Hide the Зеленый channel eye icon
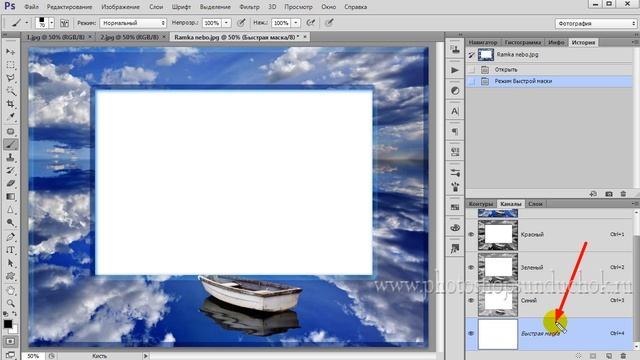The image size is (640, 360). (471, 267)
